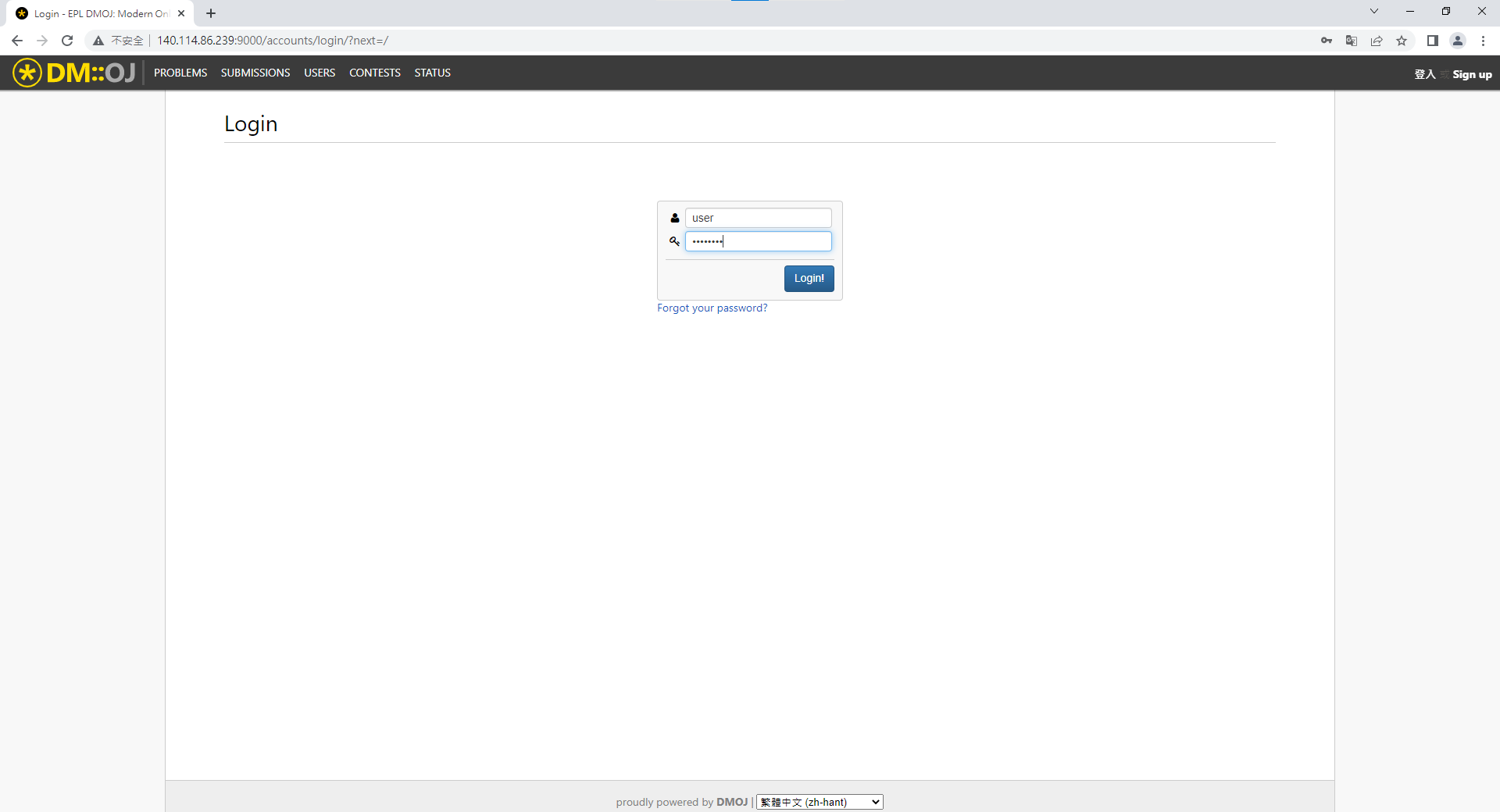The image size is (1500, 812).
Task: Expand the language selector dropdown
Action: point(820,802)
